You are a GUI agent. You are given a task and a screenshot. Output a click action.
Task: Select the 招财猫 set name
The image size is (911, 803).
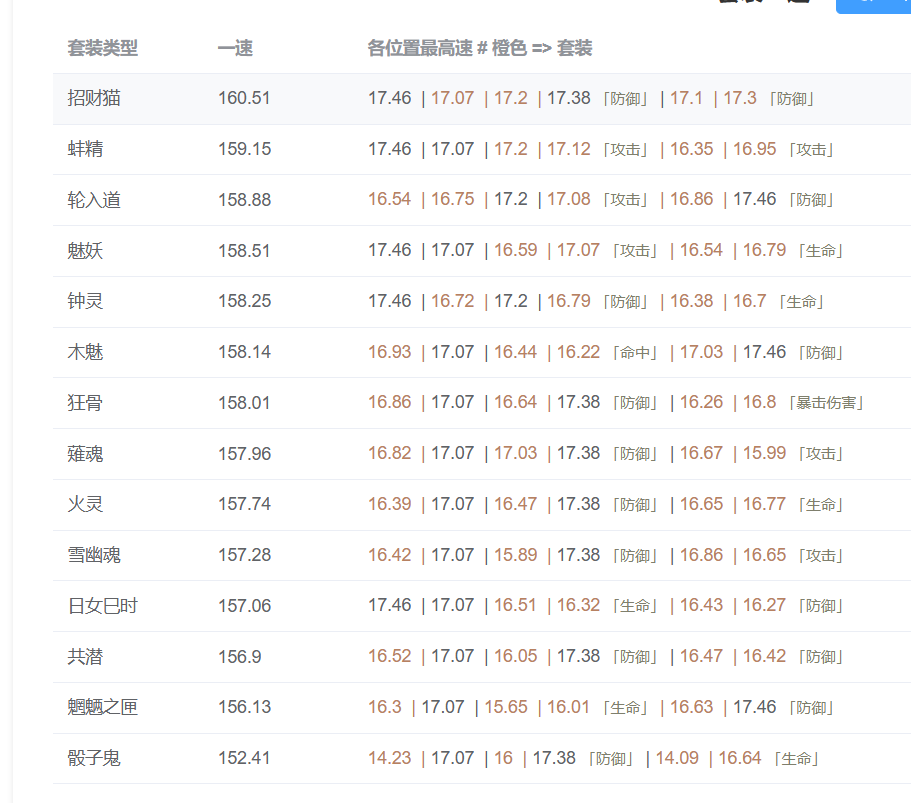pos(94,98)
